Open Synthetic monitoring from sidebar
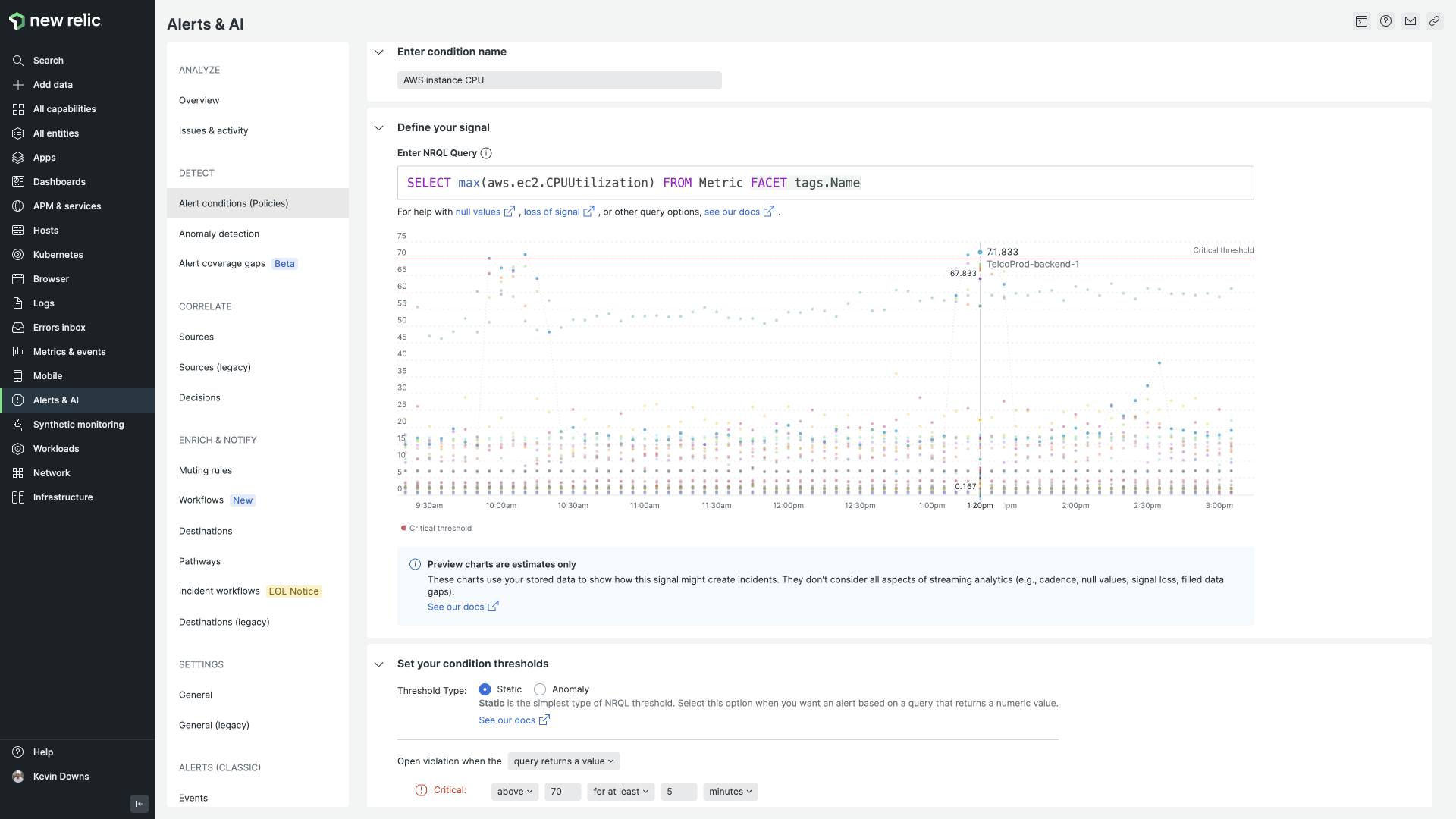This screenshot has width=1456, height=819. coord(78,424)
